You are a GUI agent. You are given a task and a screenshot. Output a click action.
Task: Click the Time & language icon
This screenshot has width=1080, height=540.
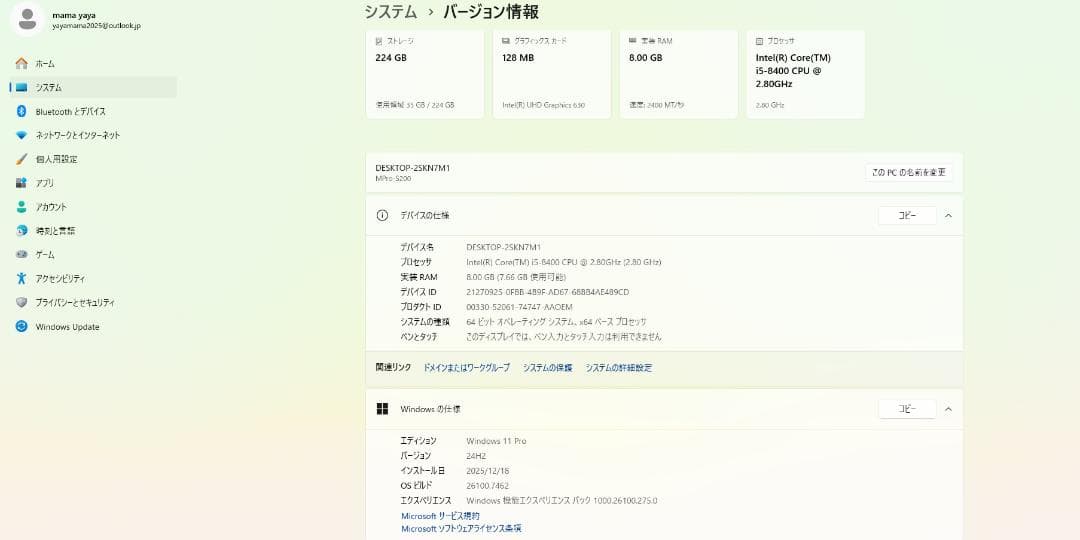click(x=21, y=231)
